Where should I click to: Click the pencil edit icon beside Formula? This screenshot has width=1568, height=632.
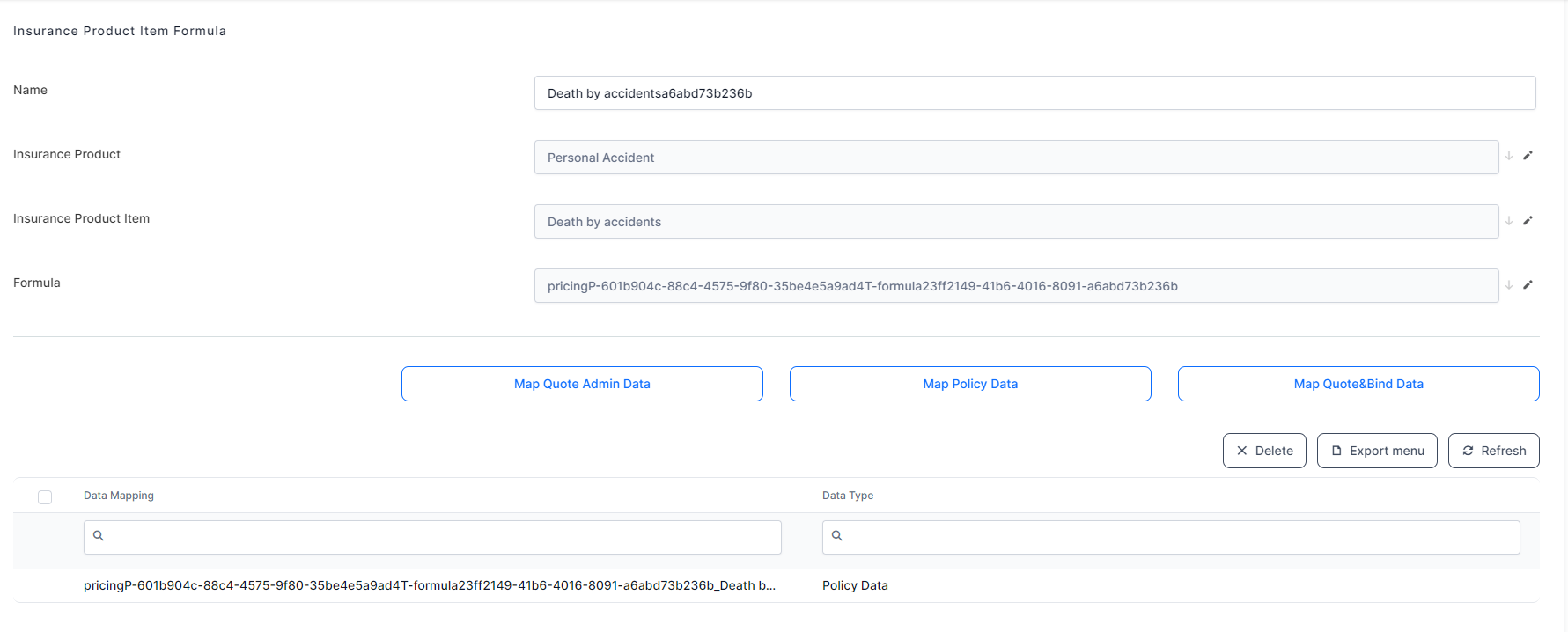1528,285
